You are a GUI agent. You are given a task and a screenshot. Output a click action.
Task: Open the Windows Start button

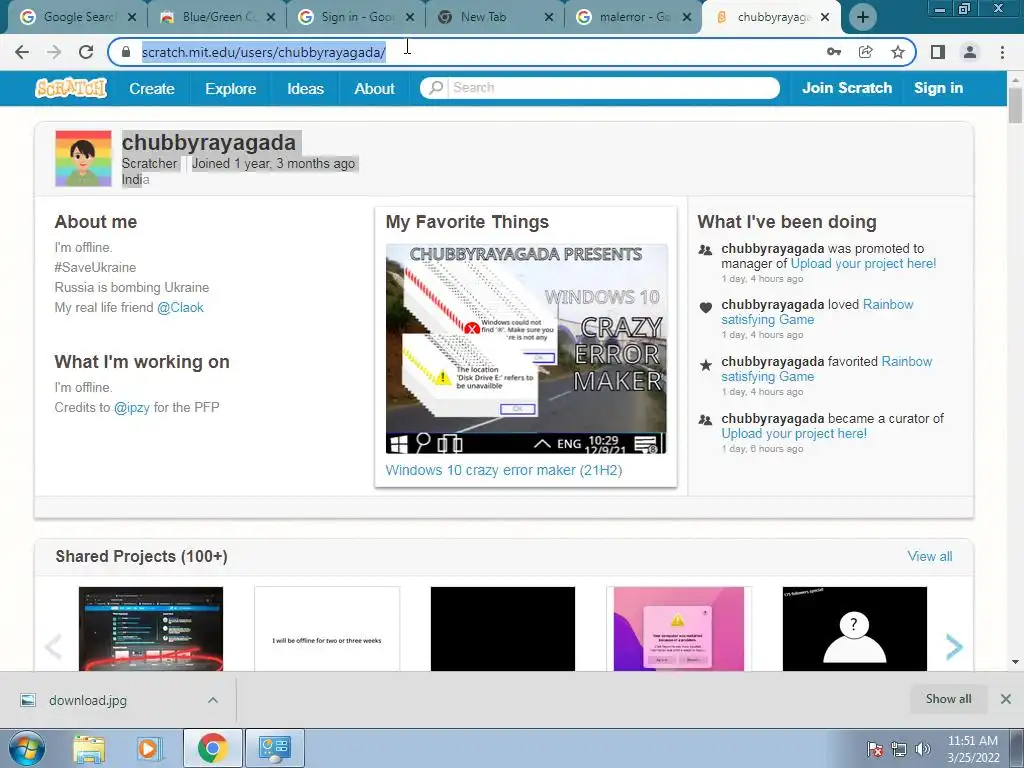27,748
